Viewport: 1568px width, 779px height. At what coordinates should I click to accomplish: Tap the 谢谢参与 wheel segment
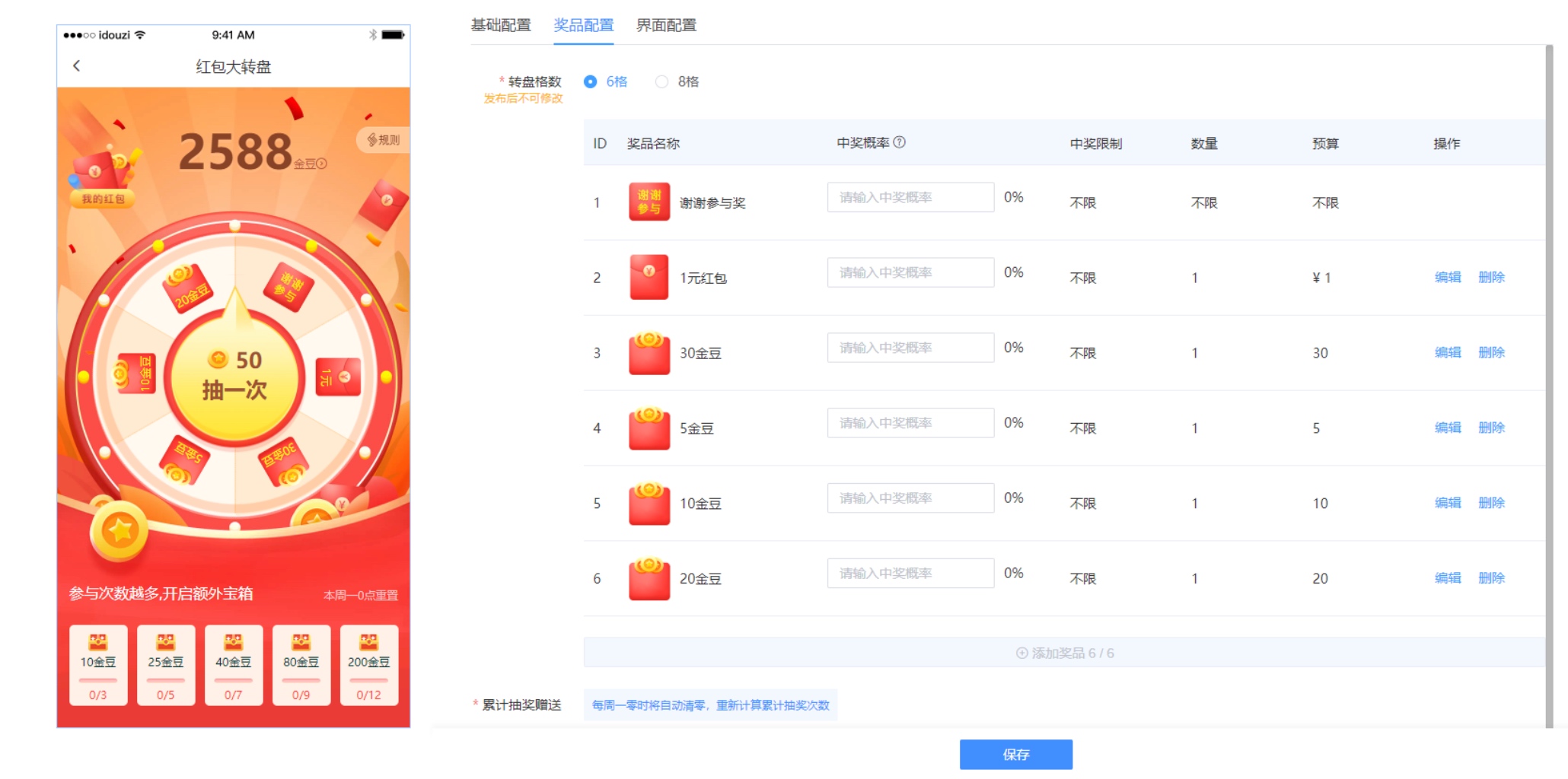[x=288, y=287]
